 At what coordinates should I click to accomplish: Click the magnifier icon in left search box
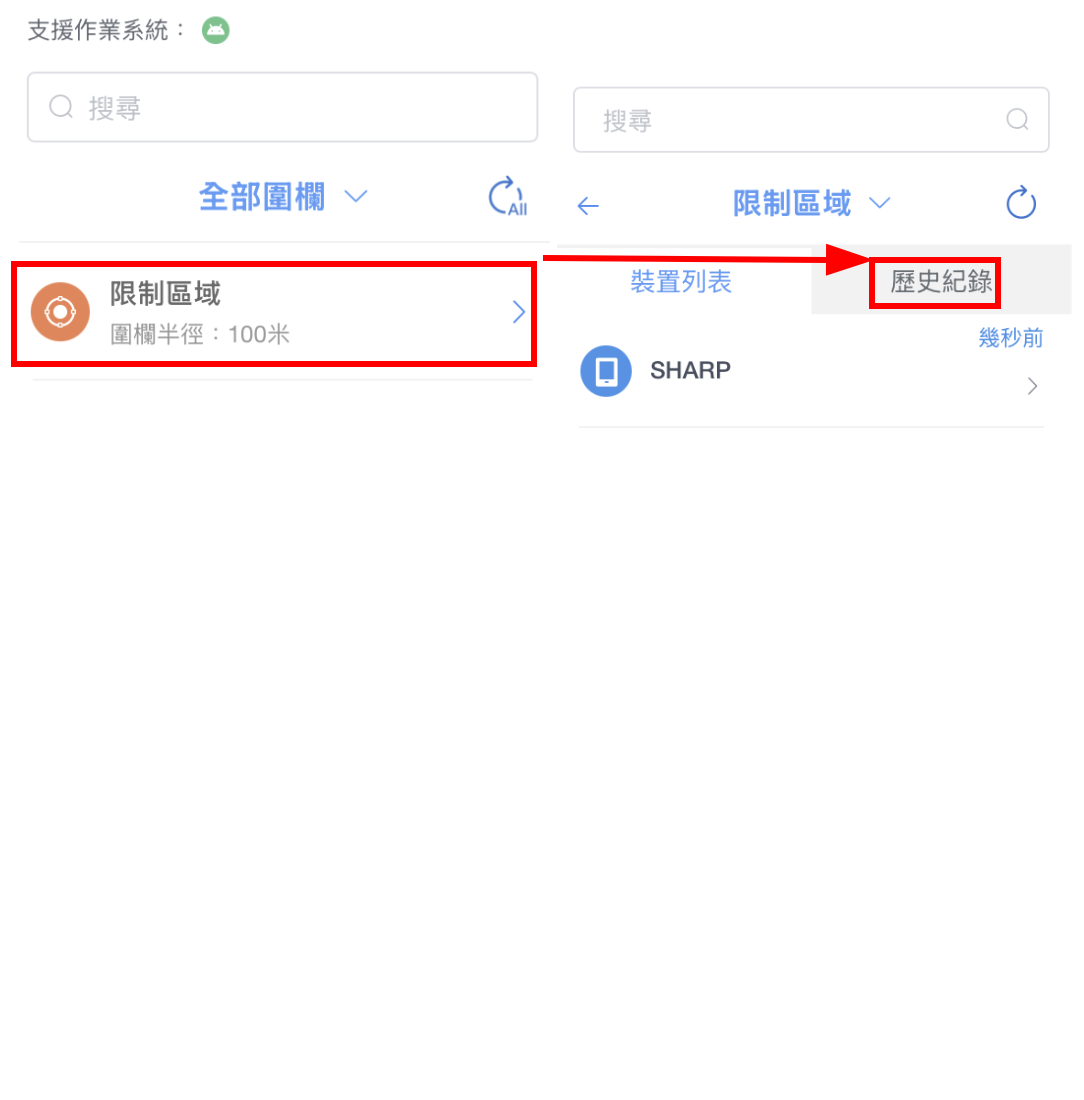(61, 107)
